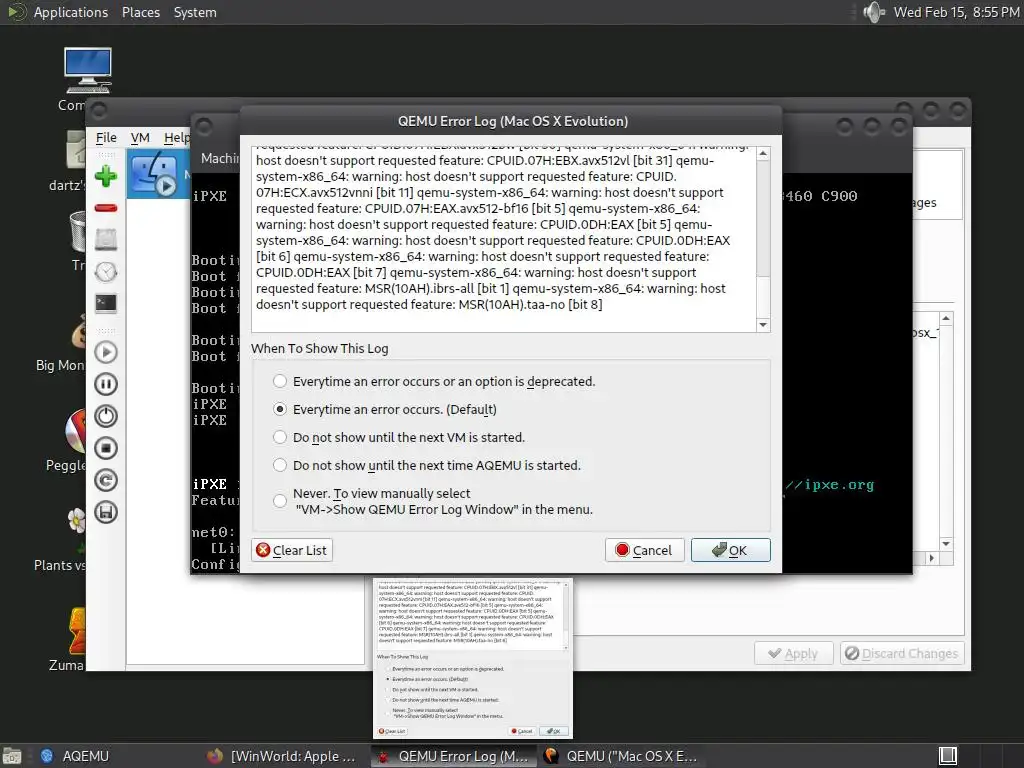Open dartz's home folder desktop icon
This screenshot has height=768, width=1024.
point(76,150)
